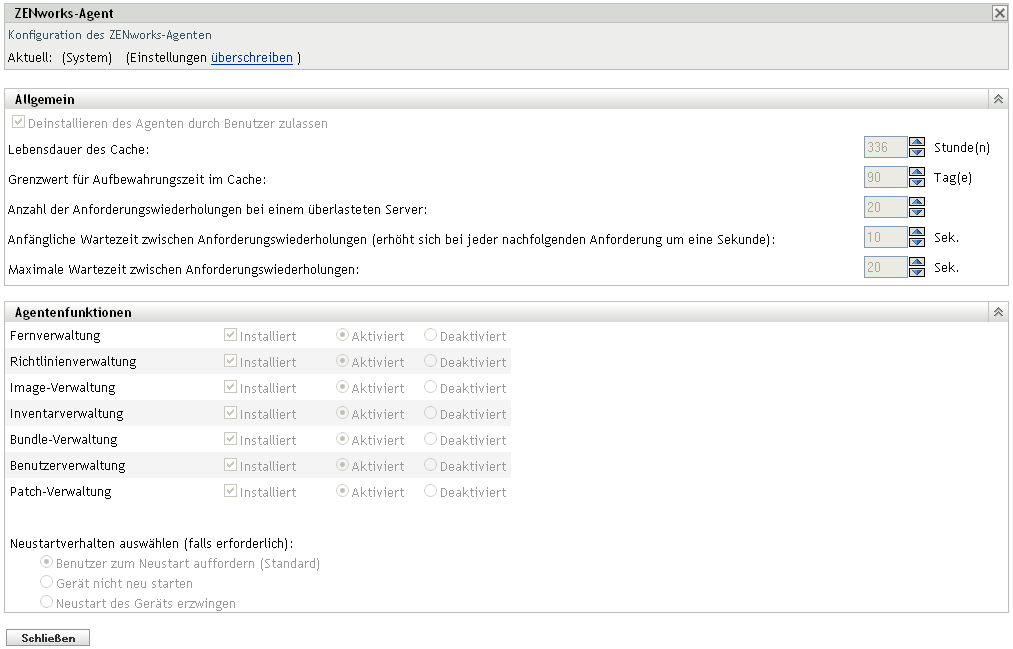Viewport: 1013px width, 649px height.
Task: Select Deaktiviert for Inventarverwaltung
Action: pos(431,414)
